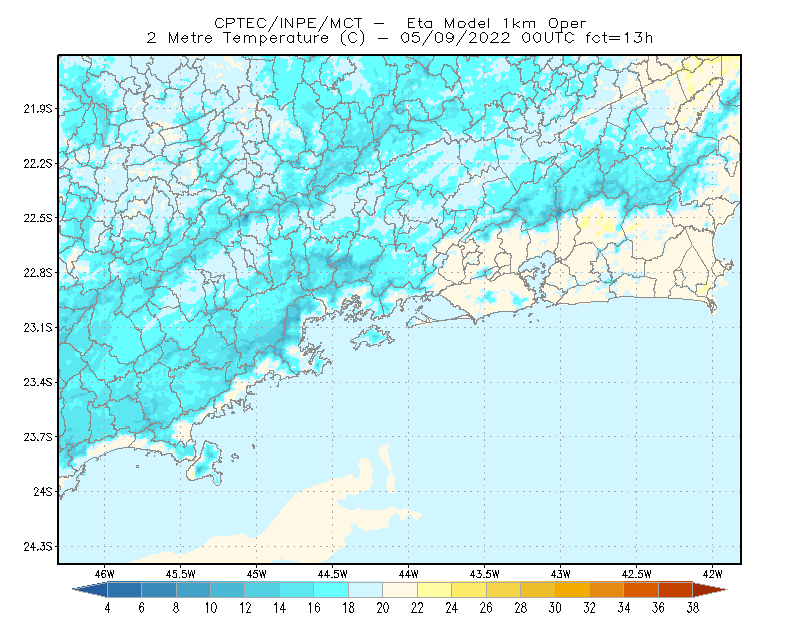This screenshot has height=618, width=800.
Task: Click the 22-24 light yellow legend swatch
Action: pos(434,589)
